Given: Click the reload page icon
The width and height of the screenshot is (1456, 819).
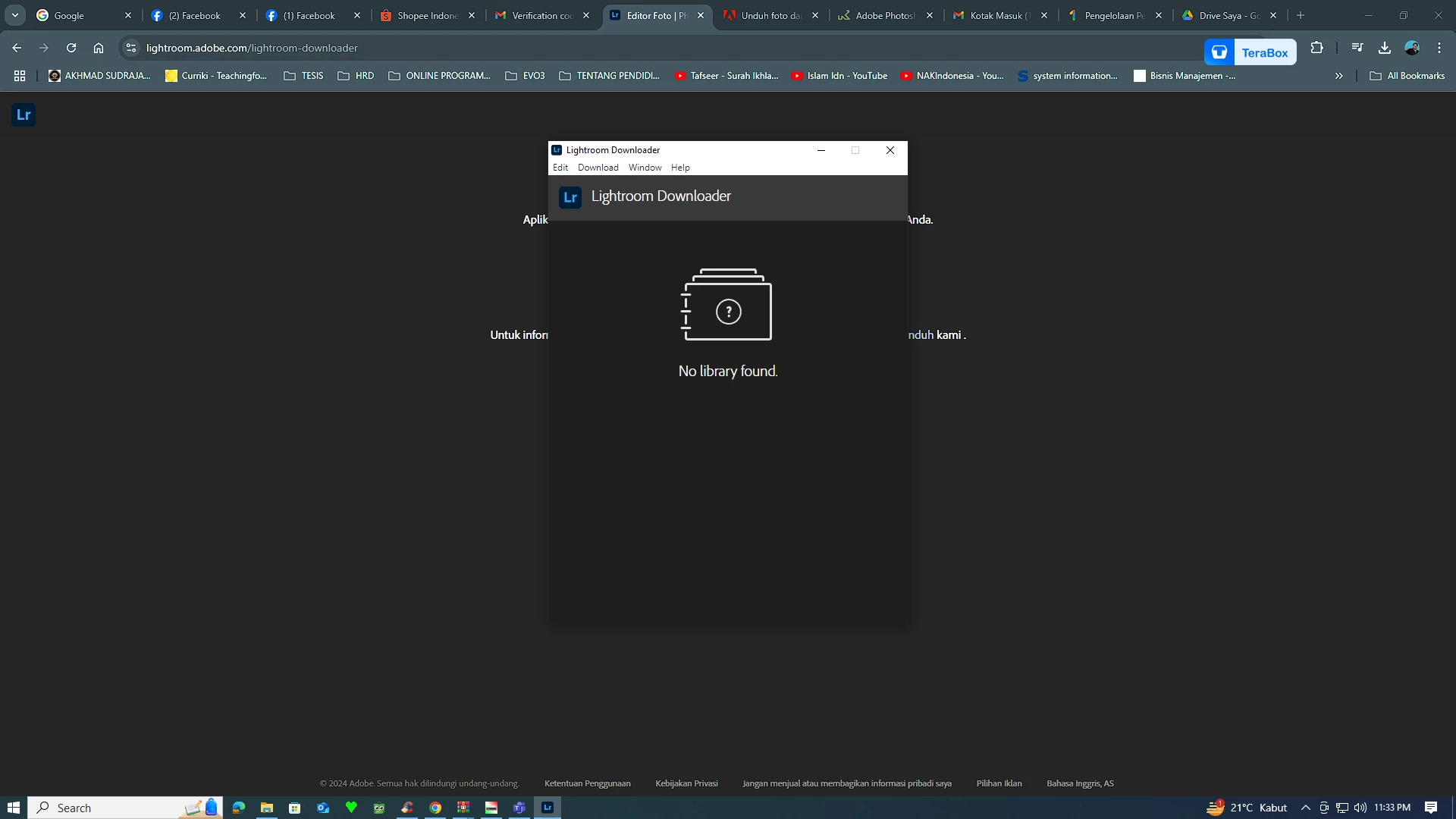Looking at the screenshot, I should tap(71, 48).
